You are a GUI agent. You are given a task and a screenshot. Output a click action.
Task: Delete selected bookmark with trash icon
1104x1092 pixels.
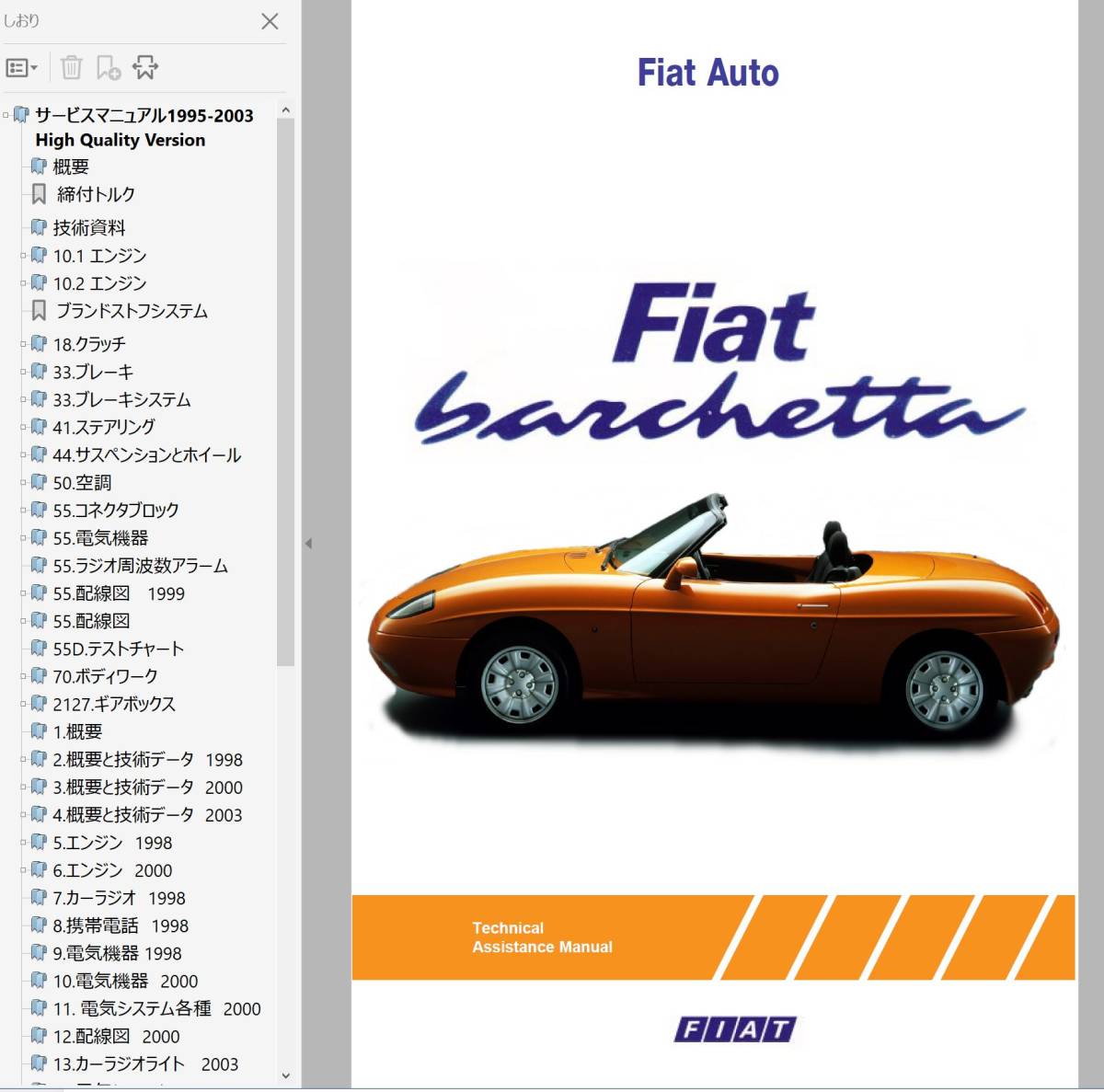tap(71, 67)
